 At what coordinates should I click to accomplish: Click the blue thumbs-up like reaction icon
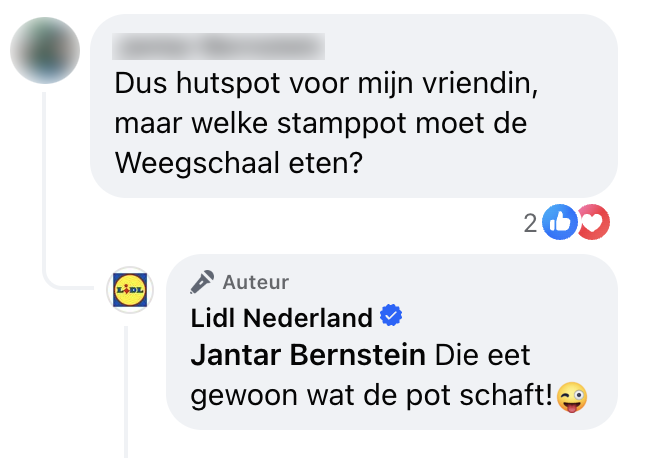point(560,224)
